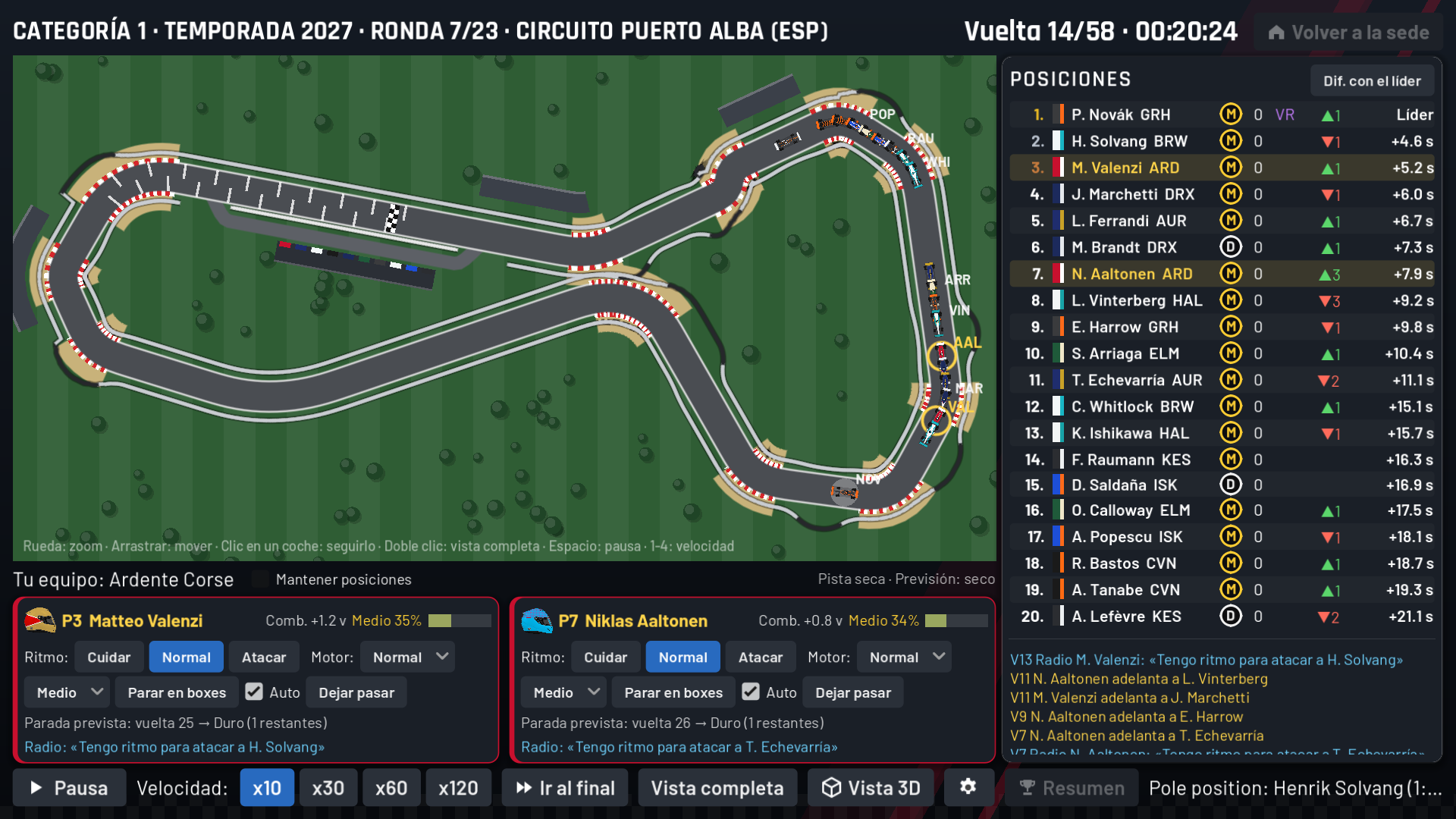The width and height of the screenshot is (1456, 819).
Task: Click H. Solvang's medium tyre icon
Action: [x=1230, y=141]
